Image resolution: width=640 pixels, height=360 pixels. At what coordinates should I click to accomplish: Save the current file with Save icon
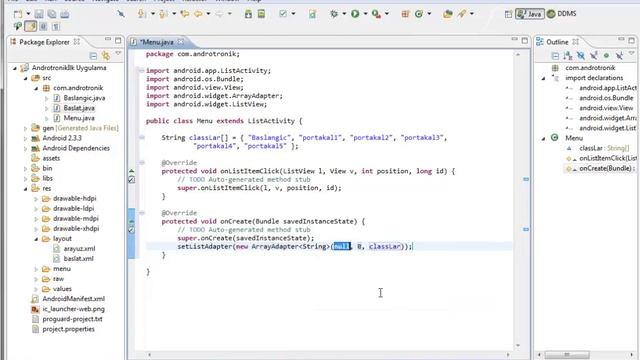[x=39, y=14]
